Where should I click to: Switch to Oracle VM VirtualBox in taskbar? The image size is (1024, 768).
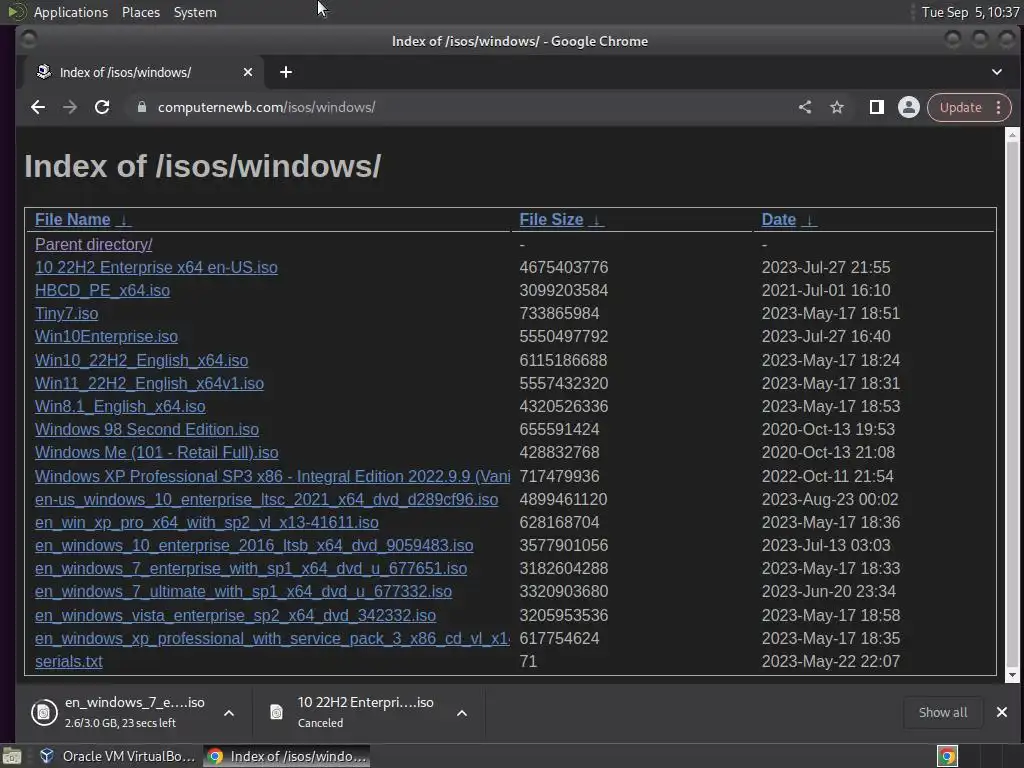coord(118,756)
